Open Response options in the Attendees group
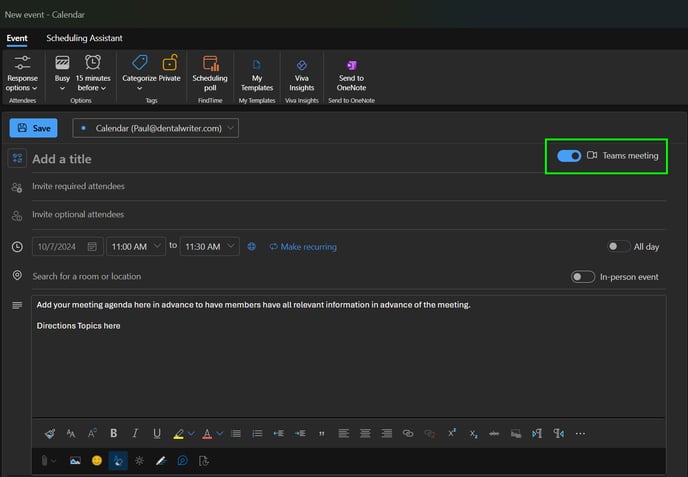Viewport: 688px width, 477px height. pos(22,73)
